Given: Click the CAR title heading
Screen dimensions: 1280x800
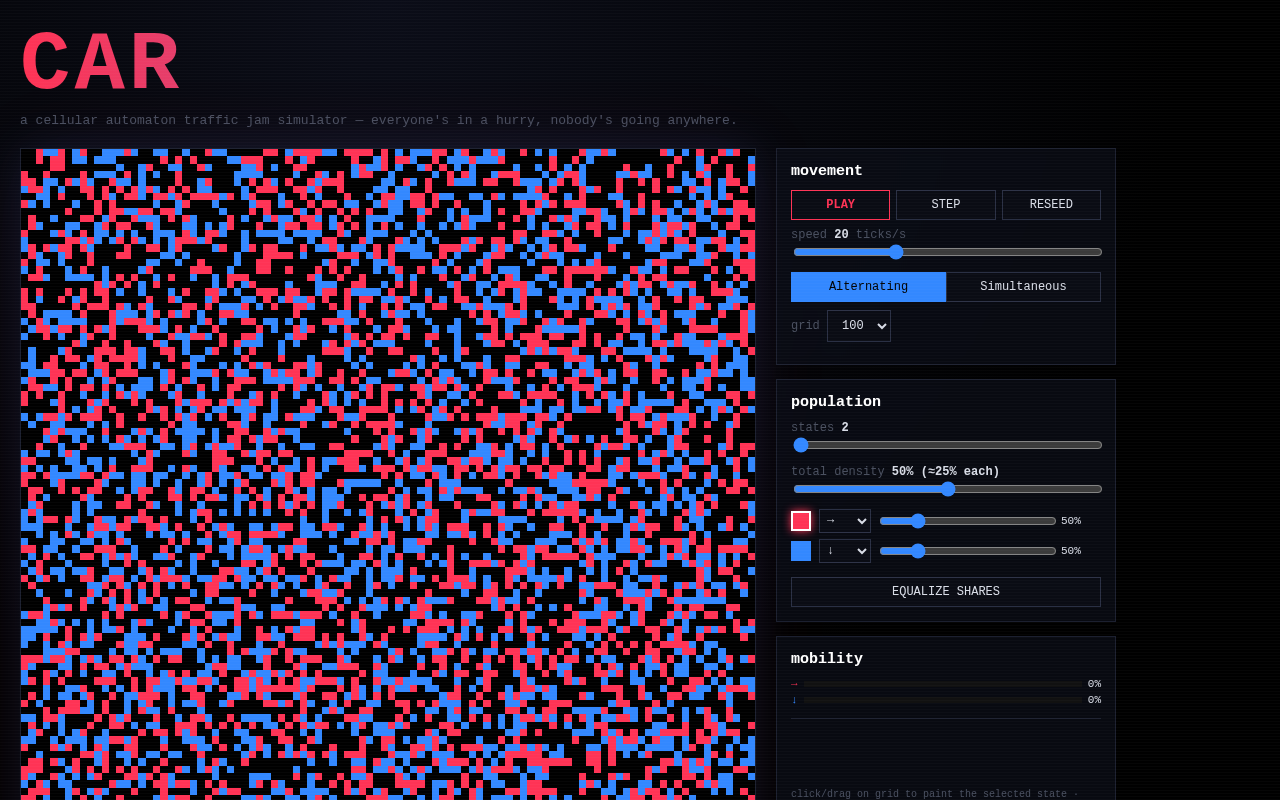Looking at the screenshot, I should tap(101, 64).
